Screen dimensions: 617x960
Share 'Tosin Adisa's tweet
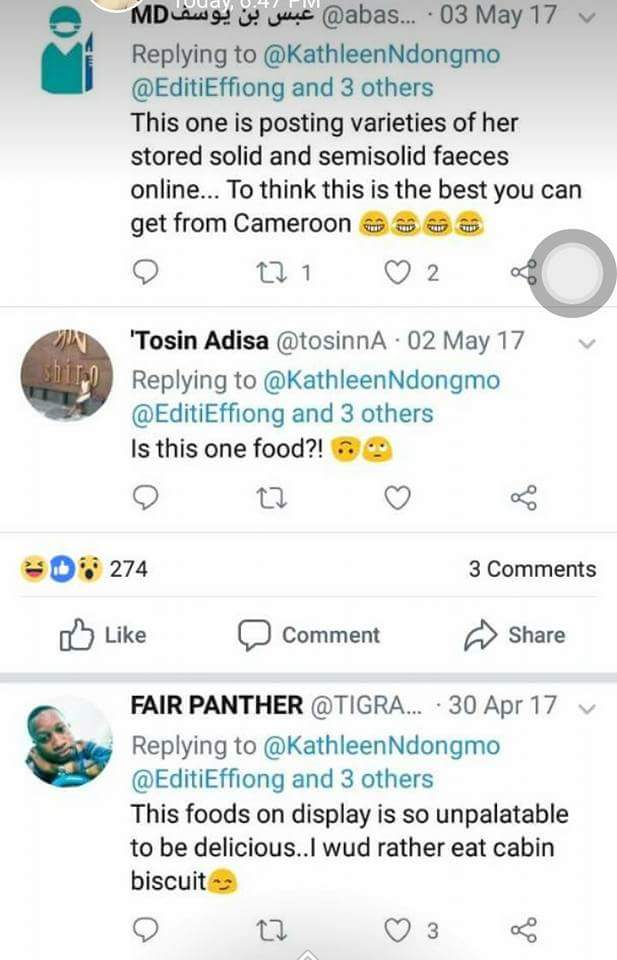click(523, 497)
